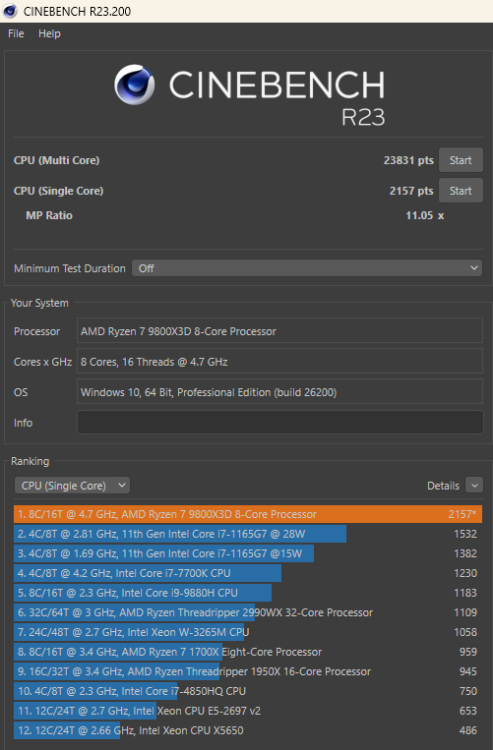Select the i7-1165G7 @ 28W ranking row

point(248,534)
